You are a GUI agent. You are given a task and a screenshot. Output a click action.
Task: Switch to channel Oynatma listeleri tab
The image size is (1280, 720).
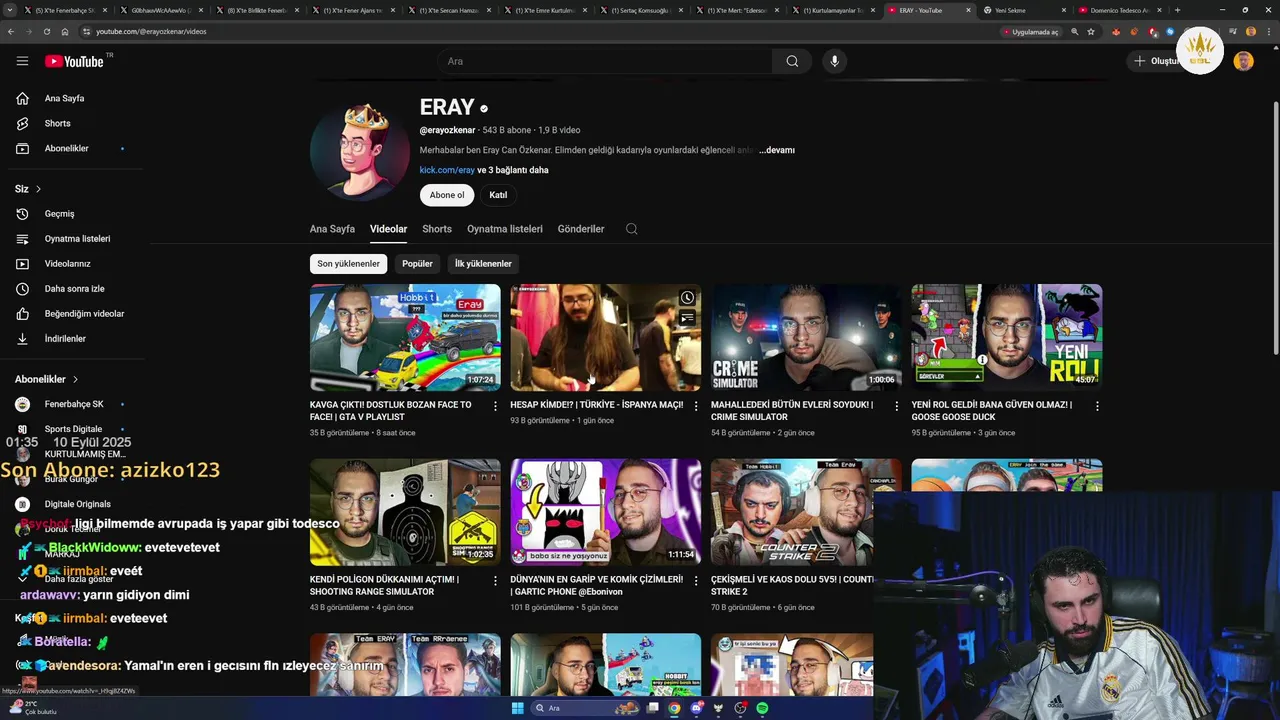click(x=505, y=229)
